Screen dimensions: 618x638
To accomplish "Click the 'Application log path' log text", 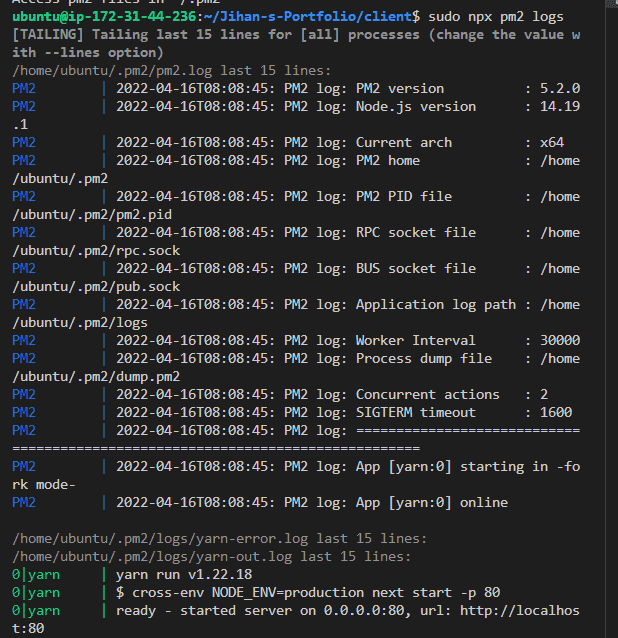I will tap(436, 304).
